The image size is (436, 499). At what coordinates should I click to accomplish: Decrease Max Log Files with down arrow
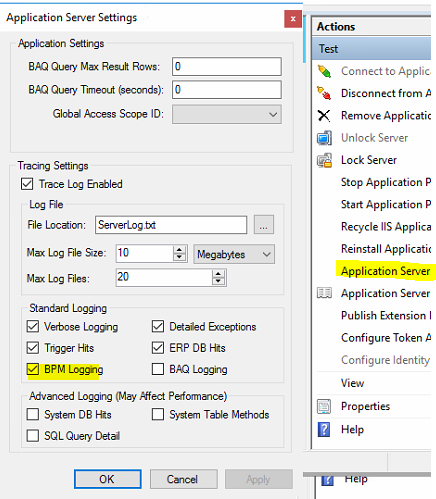(218, 282)
